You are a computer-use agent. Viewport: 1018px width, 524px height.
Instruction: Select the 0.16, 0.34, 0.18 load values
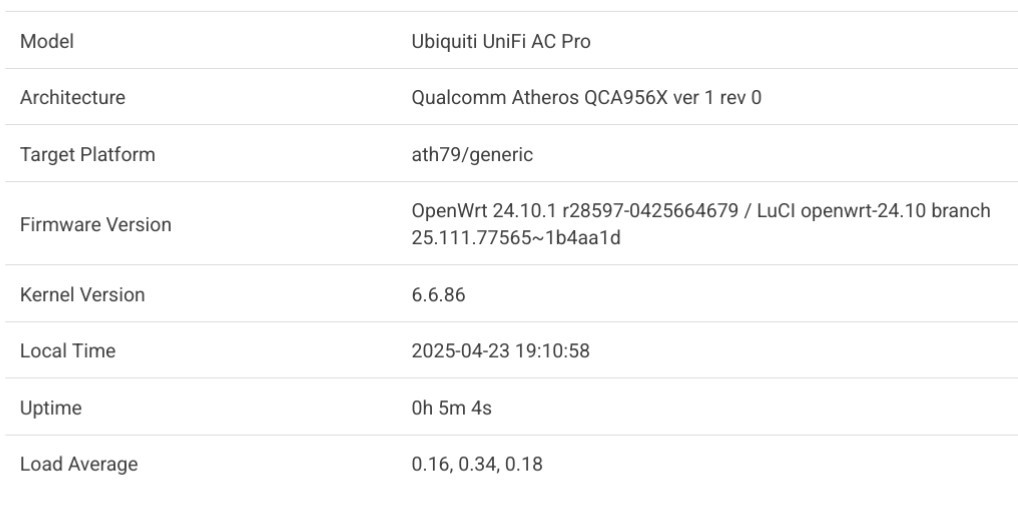[x=477, y=464]
